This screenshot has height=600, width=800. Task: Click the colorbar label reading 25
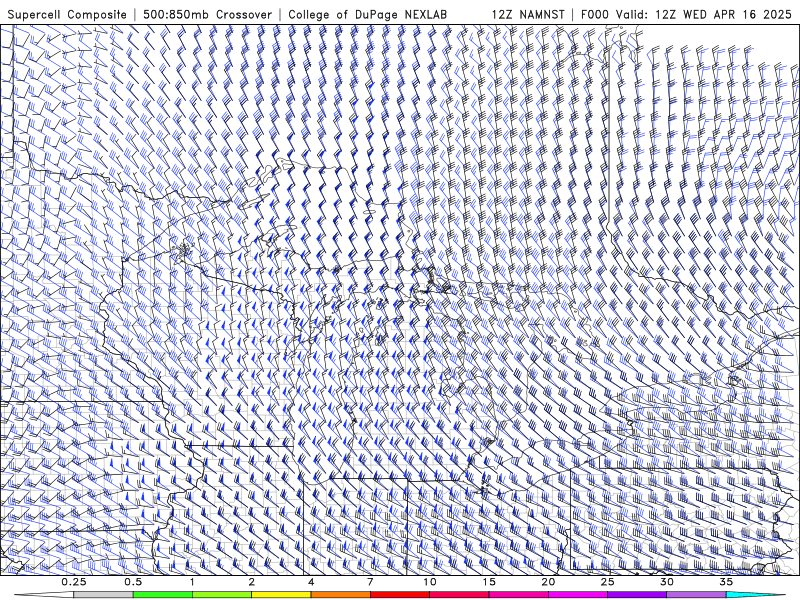point(608,582)
